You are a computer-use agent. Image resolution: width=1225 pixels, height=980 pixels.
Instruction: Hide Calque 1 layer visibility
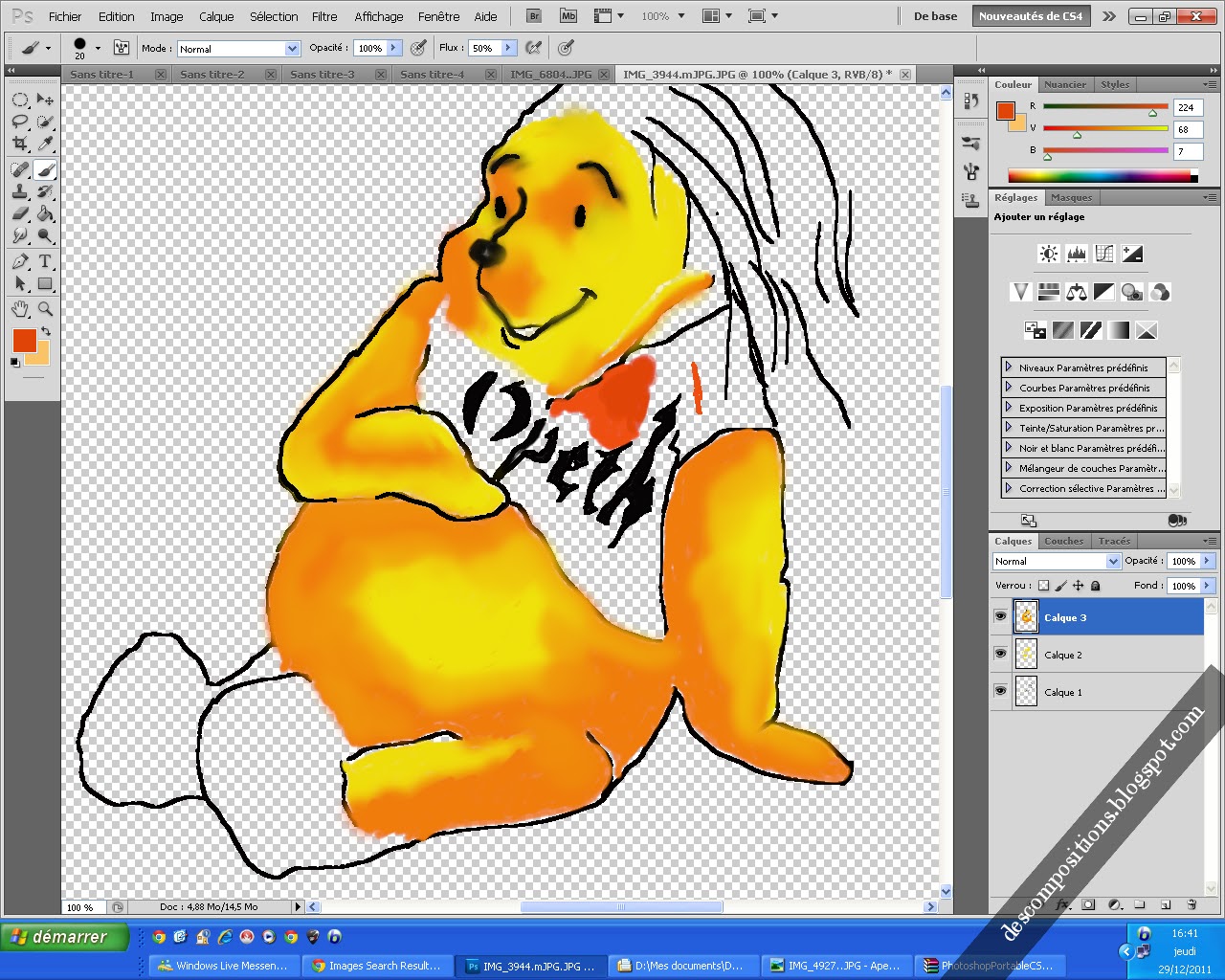pyautogui.click(x=1000, y=692)
